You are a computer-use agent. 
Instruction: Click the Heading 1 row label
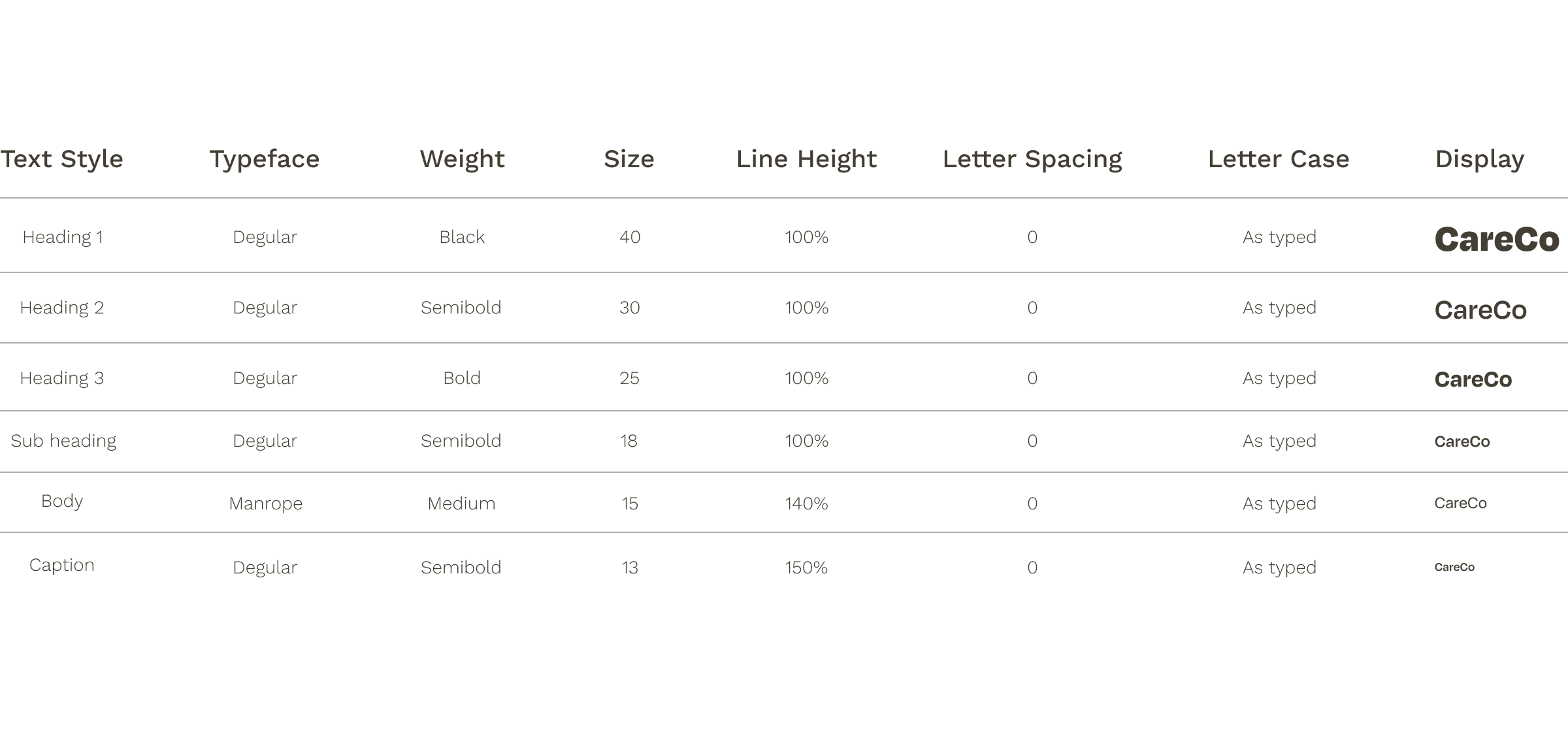point(63,237)
